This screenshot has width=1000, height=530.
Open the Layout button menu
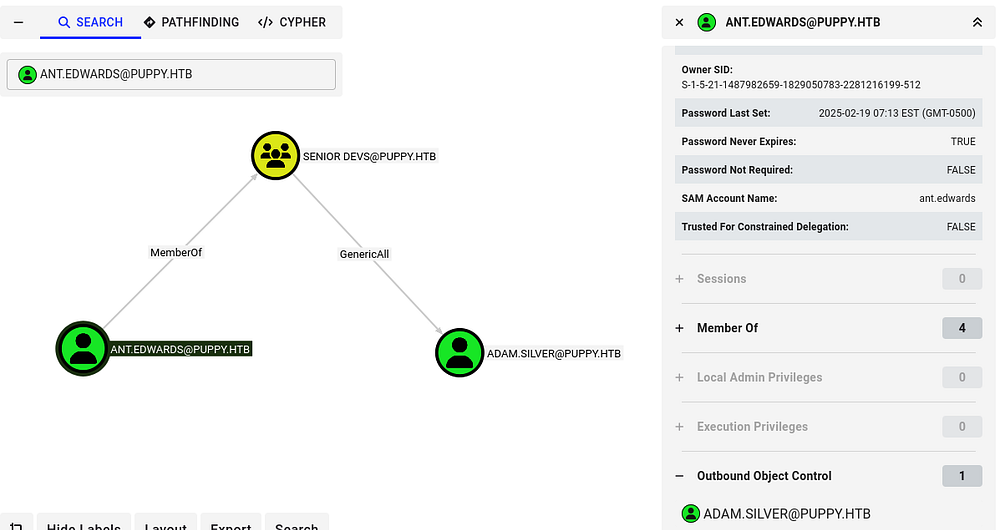click(165, 524)
